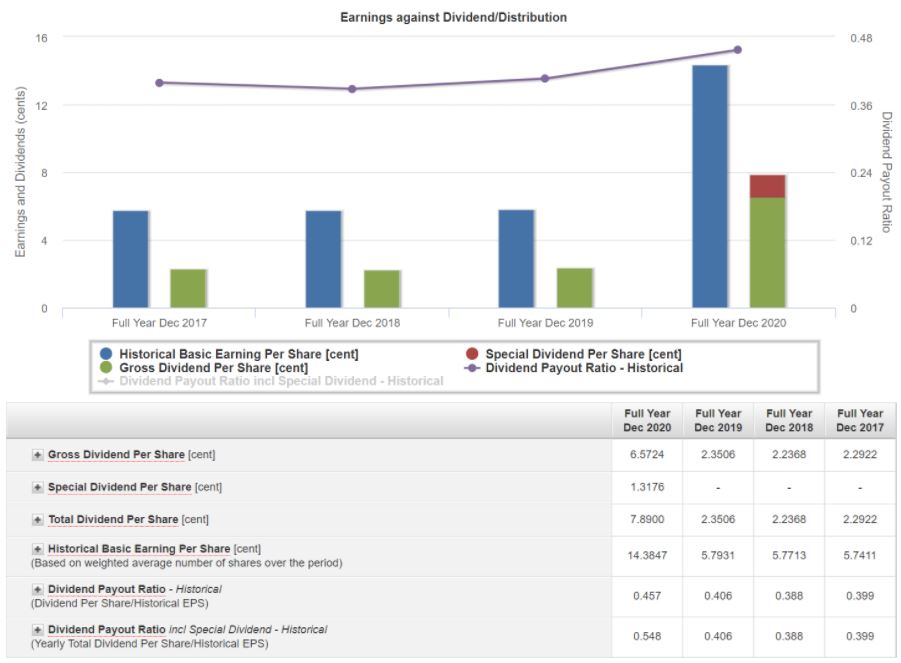Click the green dividend bar for Dec 2017
The image size is (901, 663).
coord(188,288)
